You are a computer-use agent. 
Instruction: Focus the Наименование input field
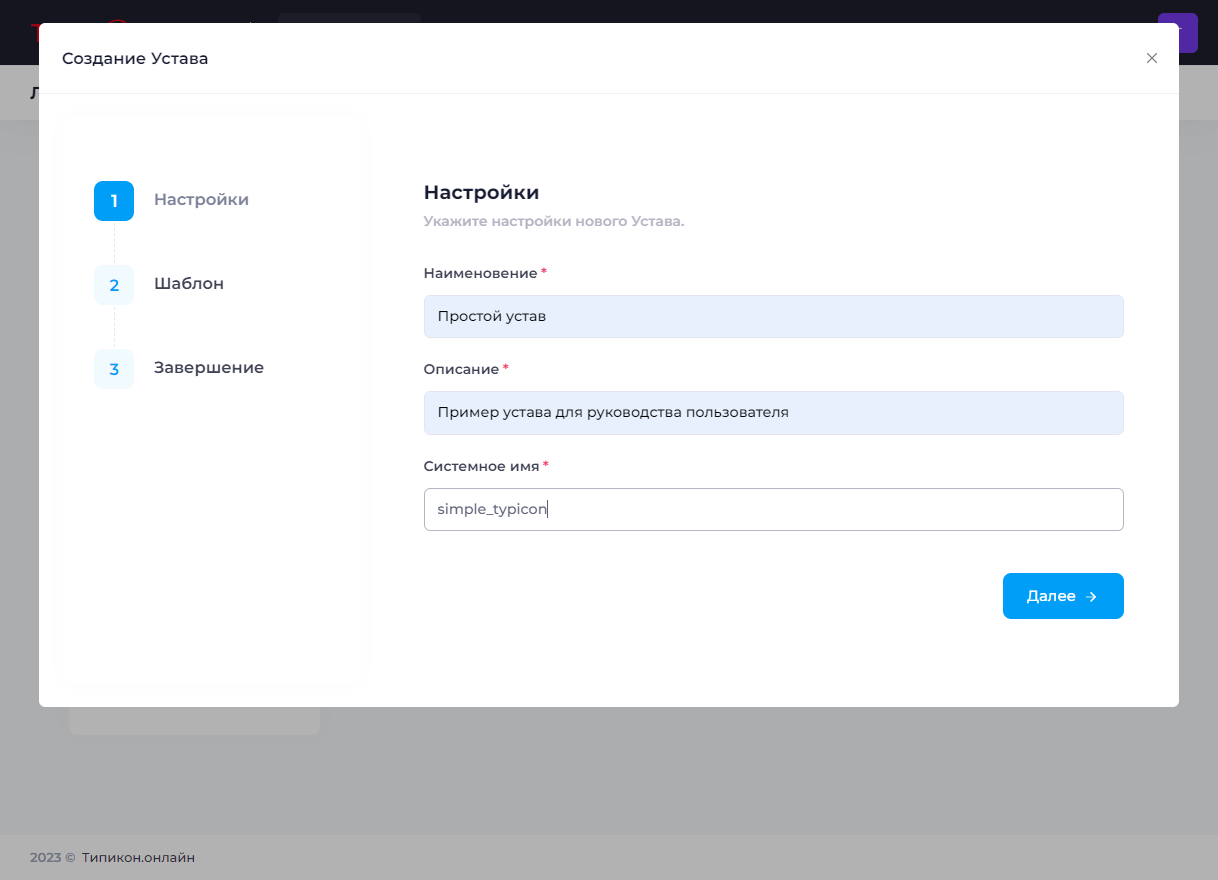(774, 316)
